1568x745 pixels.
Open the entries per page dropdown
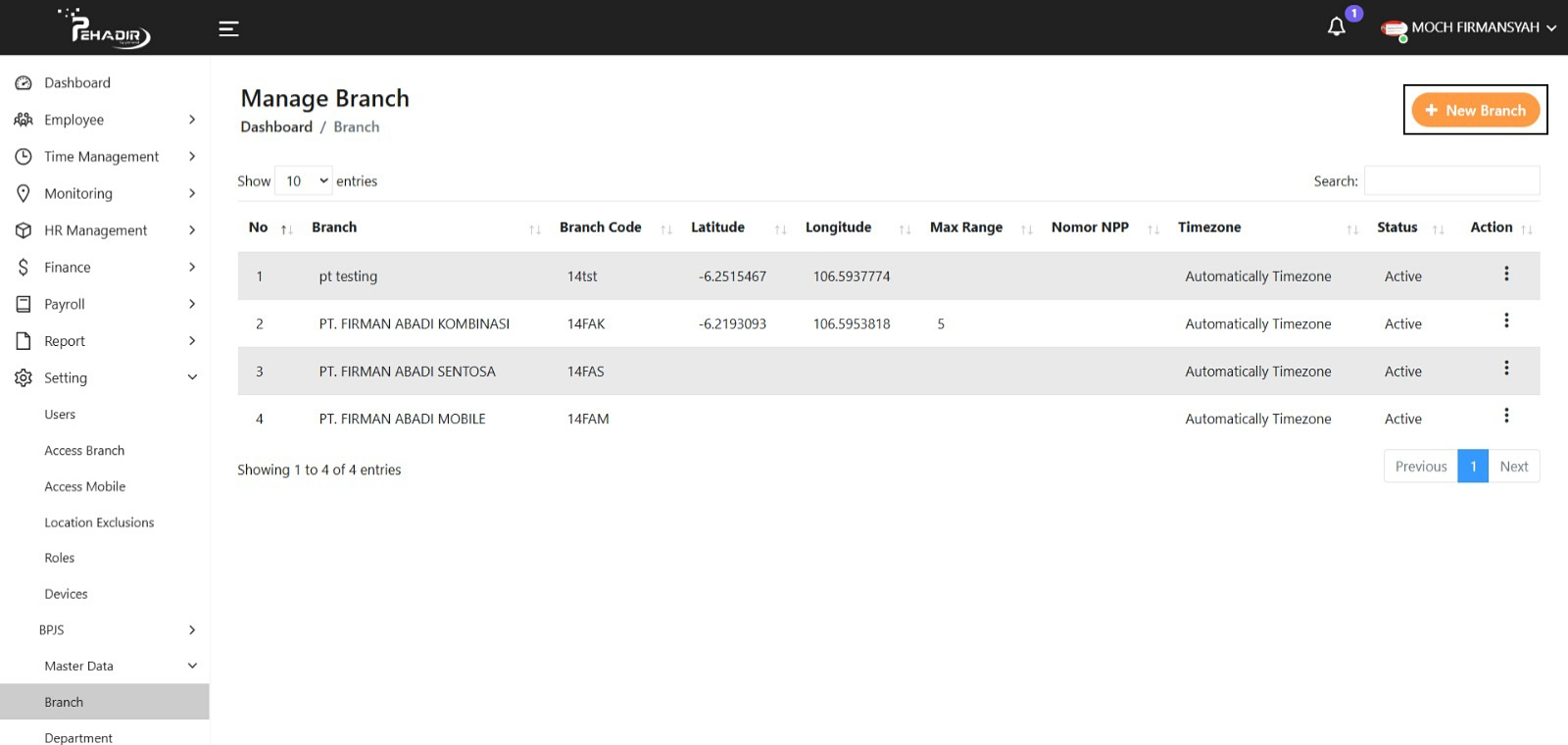tap(304, 180)
